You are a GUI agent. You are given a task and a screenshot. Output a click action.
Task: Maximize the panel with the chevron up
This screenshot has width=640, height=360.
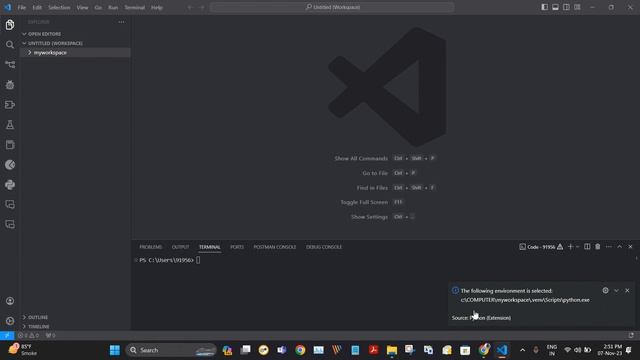click(620, 247)
